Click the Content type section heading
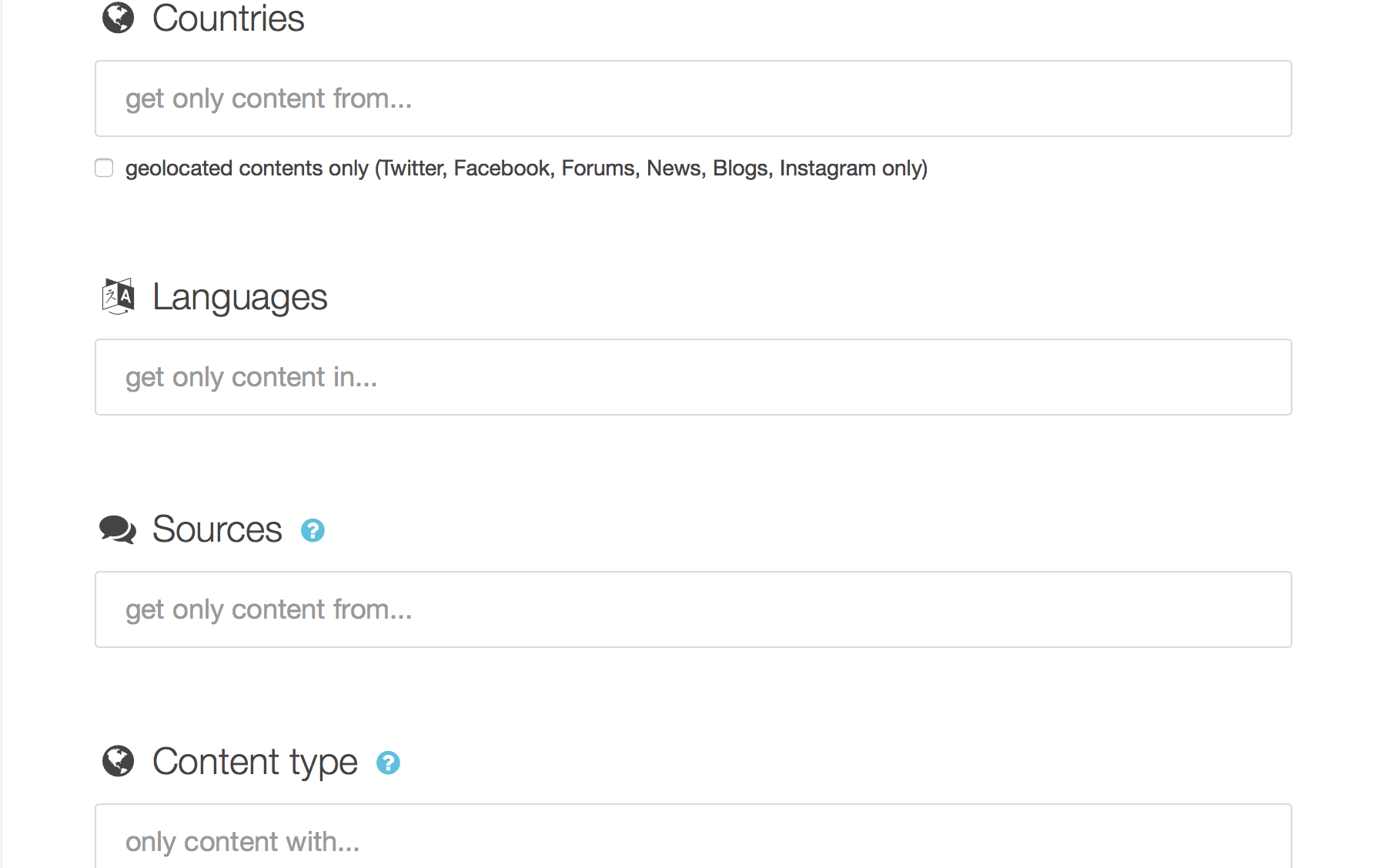Image resolution: width=1384 pixels, height=868 pixels. click(255, 762)
